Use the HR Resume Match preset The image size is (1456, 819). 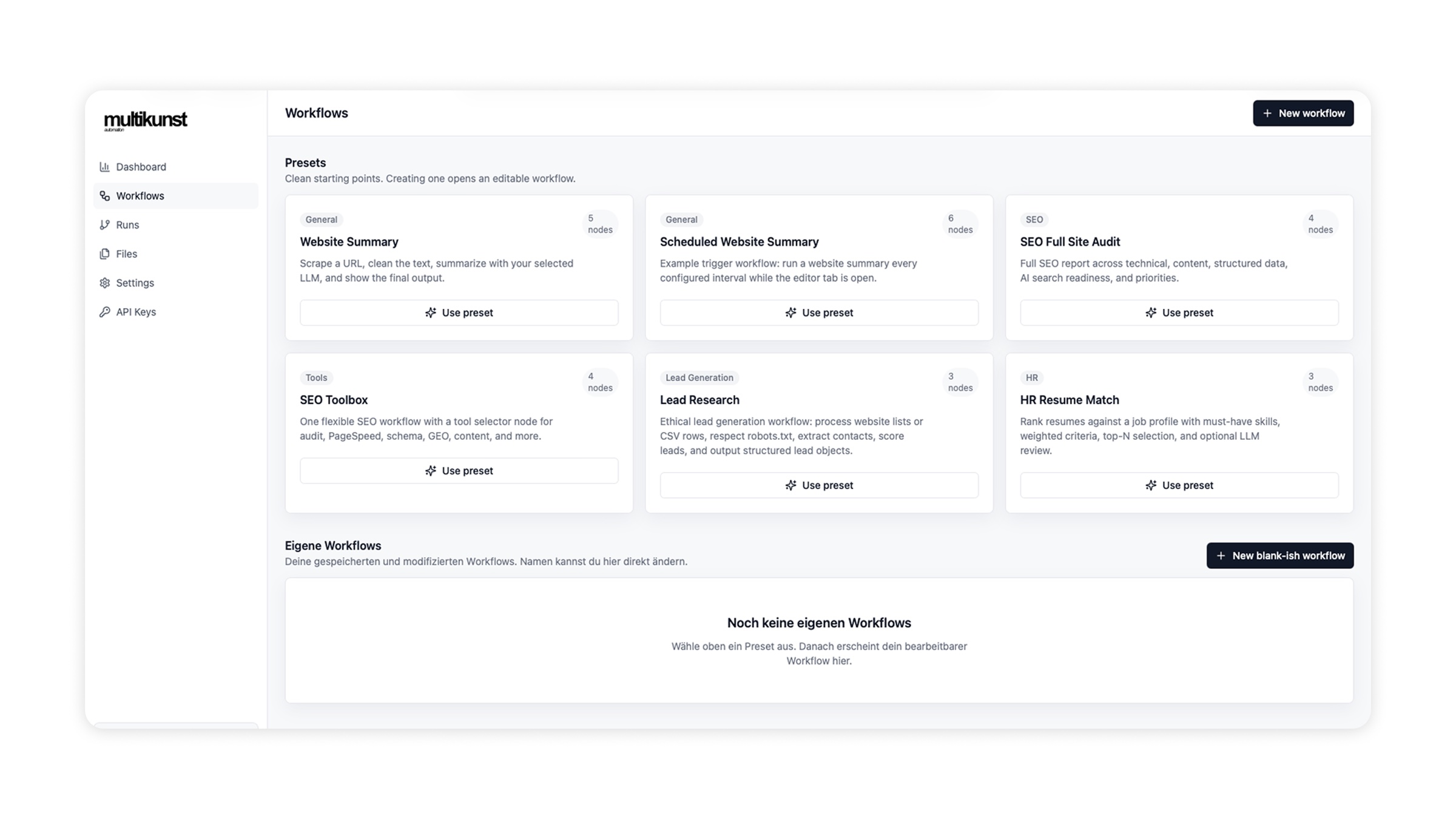click(x=1179, y=485)
